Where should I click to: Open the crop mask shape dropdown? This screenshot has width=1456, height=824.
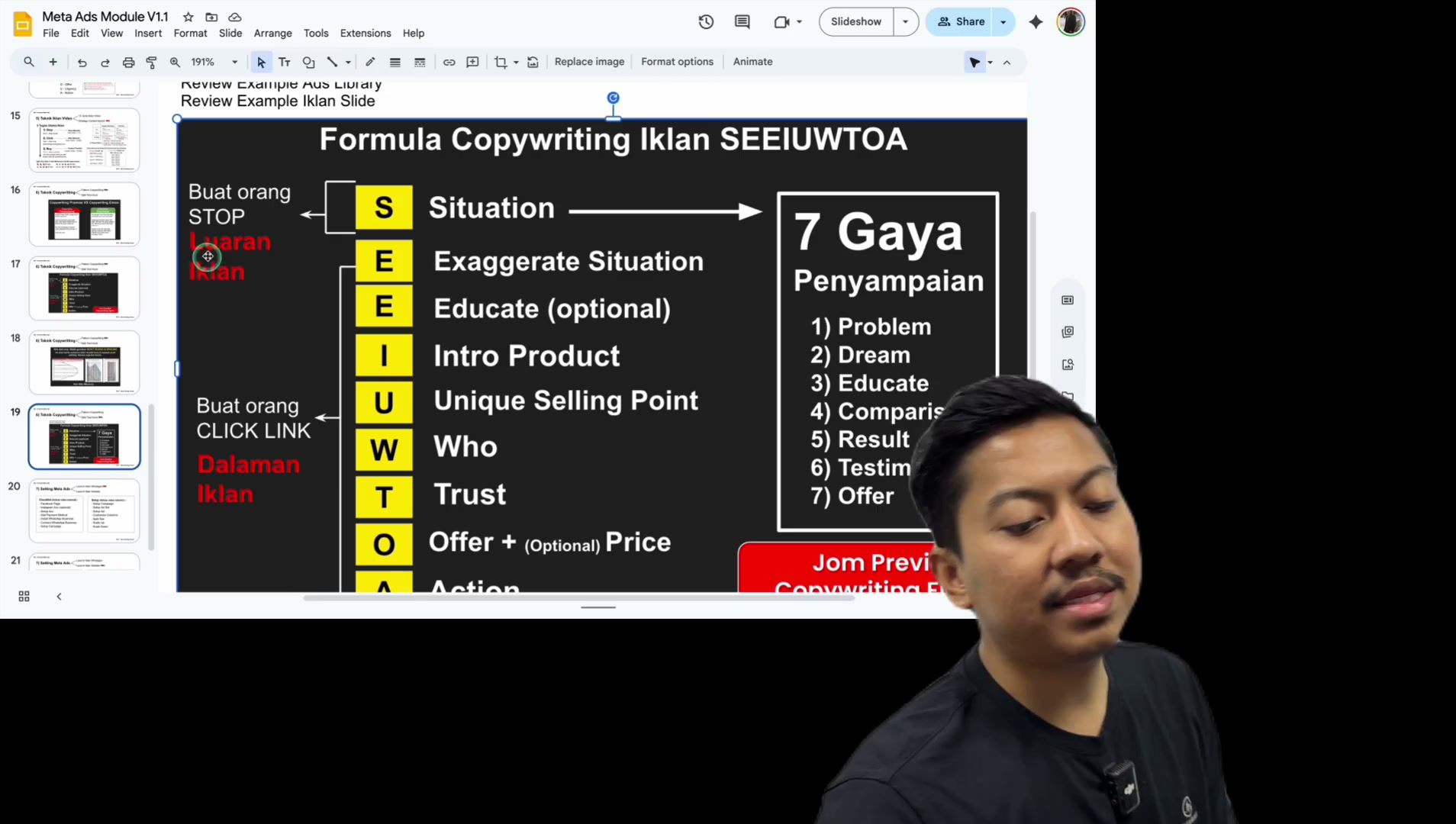click(517, 62)
